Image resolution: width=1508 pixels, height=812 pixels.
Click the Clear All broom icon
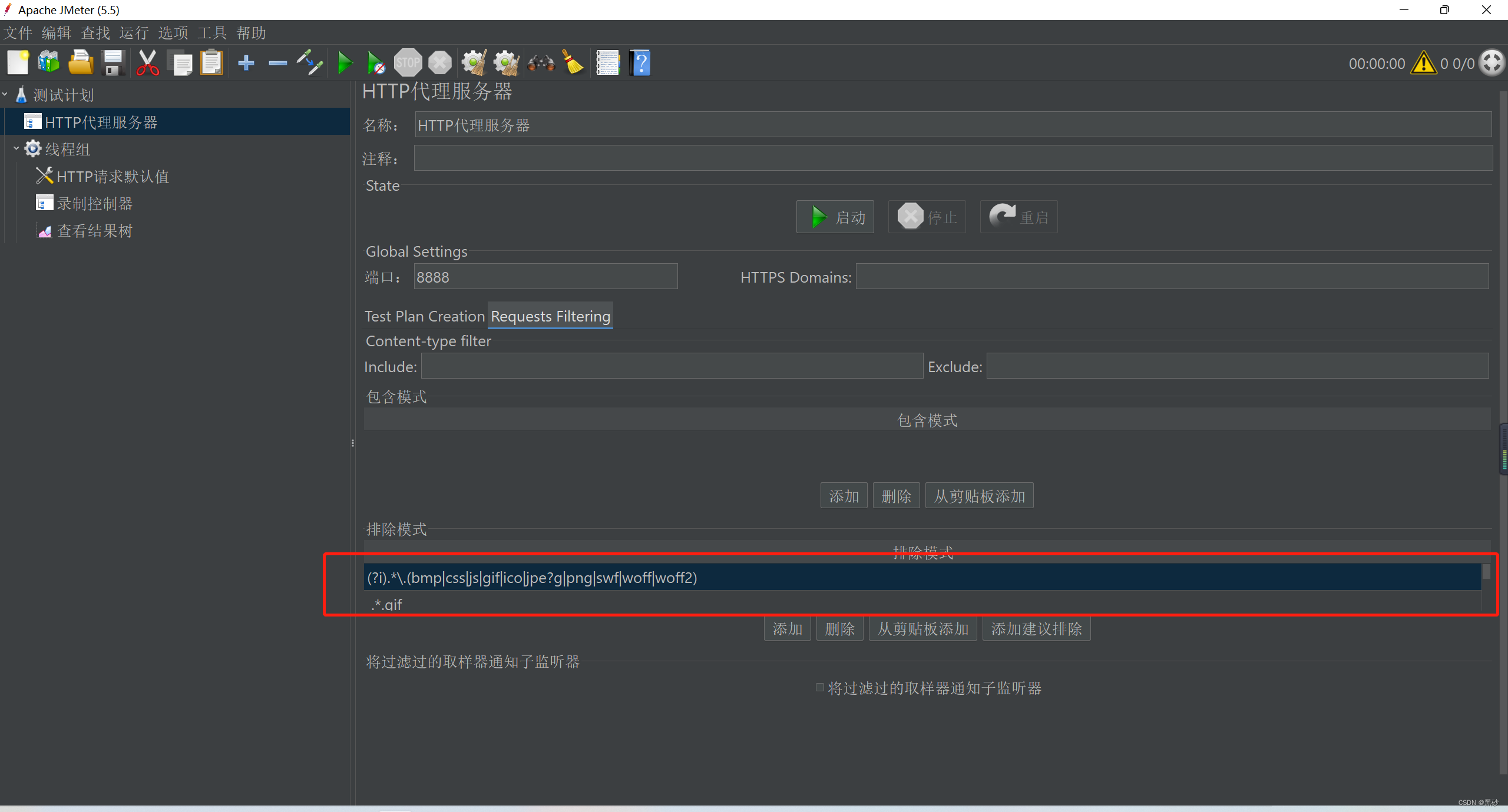pyautogui.click(x=506, y=62)
